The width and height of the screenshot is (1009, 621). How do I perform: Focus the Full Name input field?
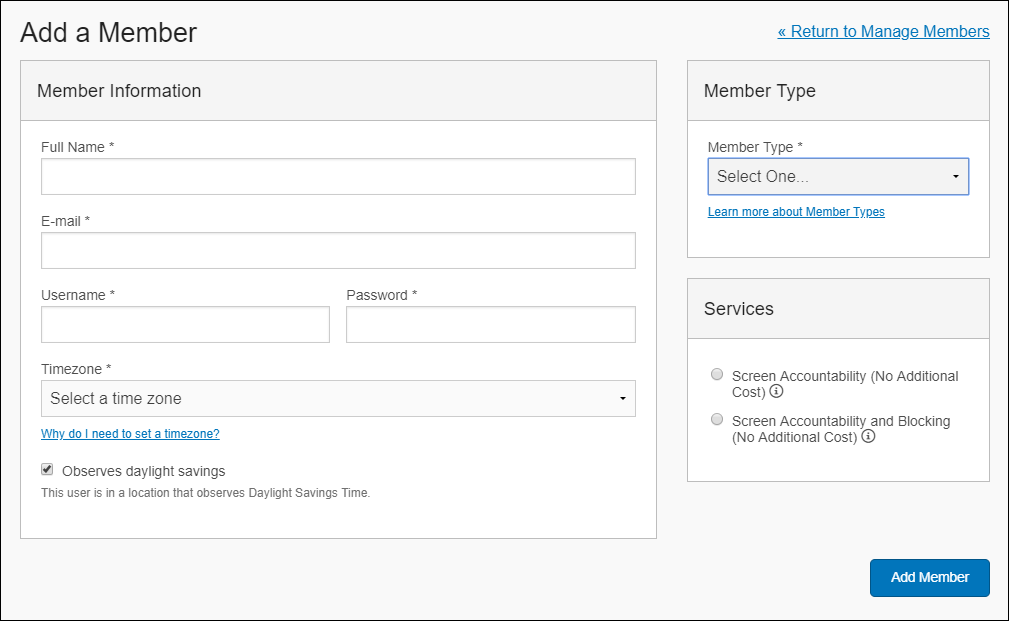(x=338, y=176)
